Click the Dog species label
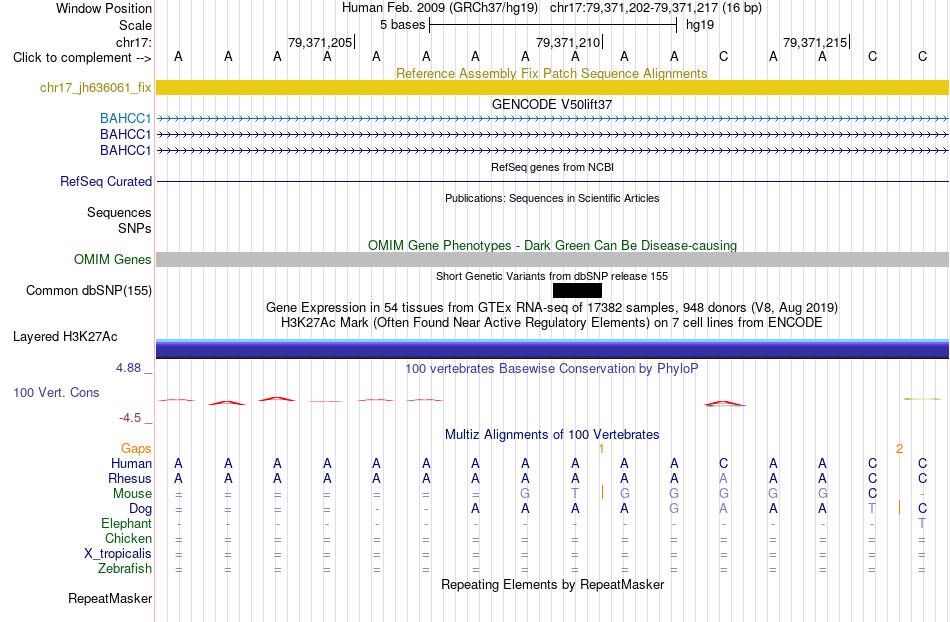Screen dimensions: 950x622 click(x=140, y=509)
